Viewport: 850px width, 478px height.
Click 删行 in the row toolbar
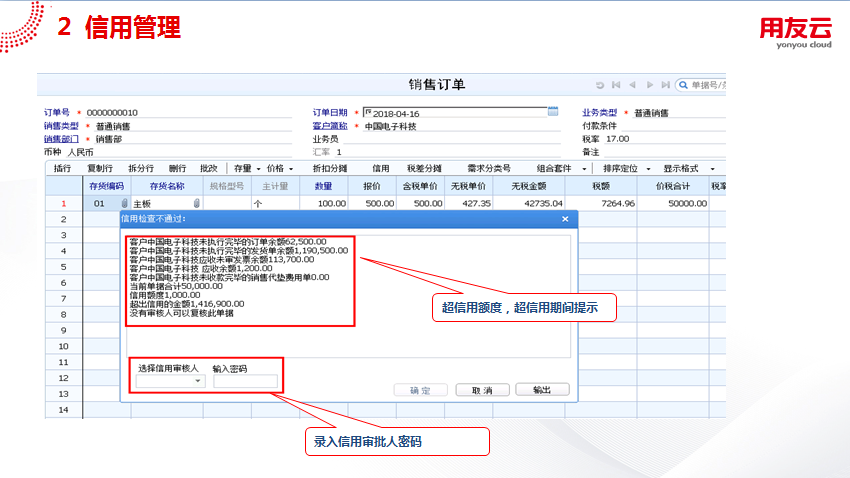(x=177, y=169)
